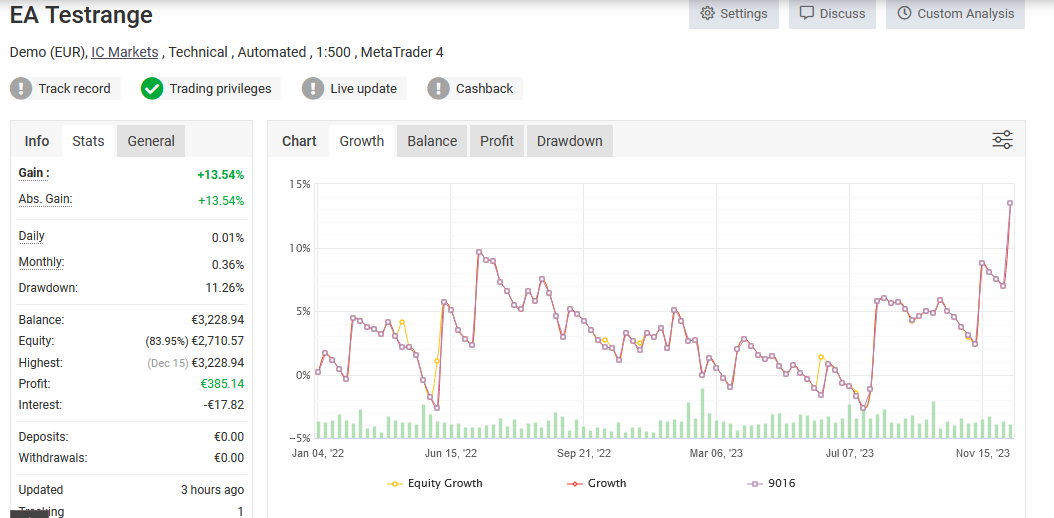Click the Discuss button
The height and width of the screenshot is (518, 1054).
(x=832, y=14)
